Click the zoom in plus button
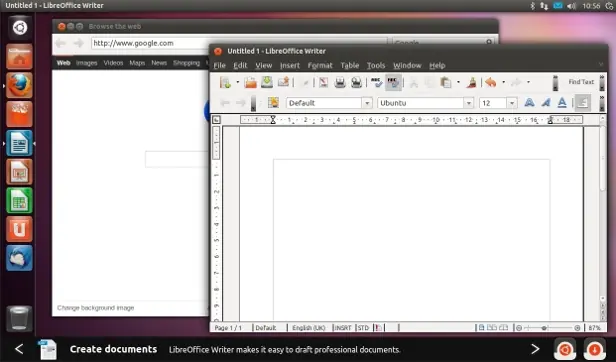The image size is (616, 362). pos(577,328)
